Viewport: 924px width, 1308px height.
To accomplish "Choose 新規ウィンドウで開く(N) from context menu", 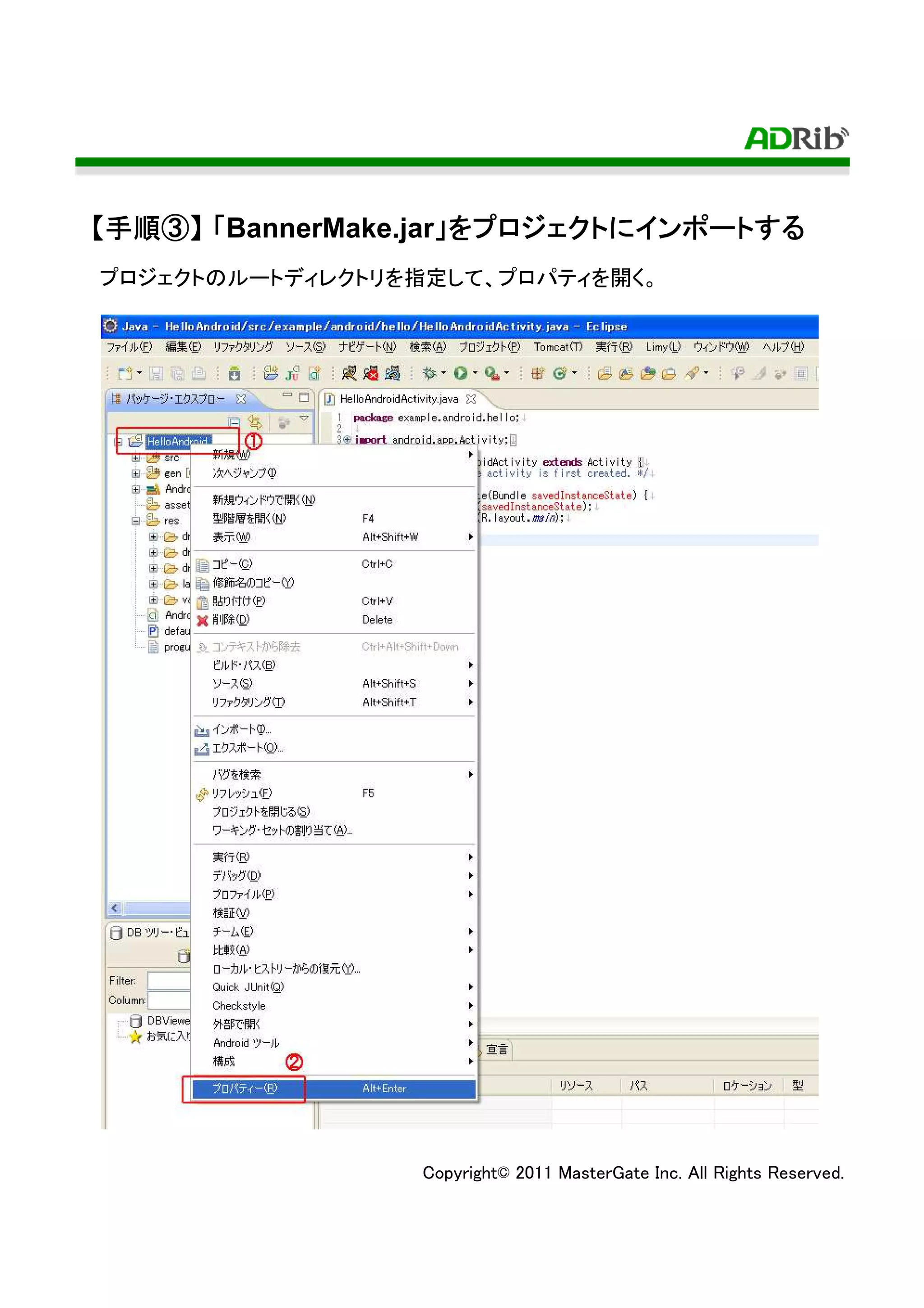I will tap(334, 500).
